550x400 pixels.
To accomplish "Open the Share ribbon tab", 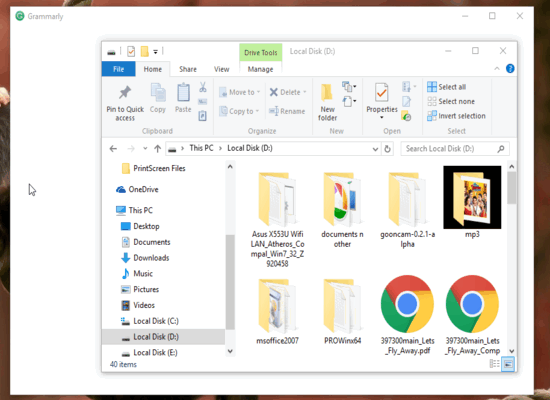I will click(x=188, y=69).
